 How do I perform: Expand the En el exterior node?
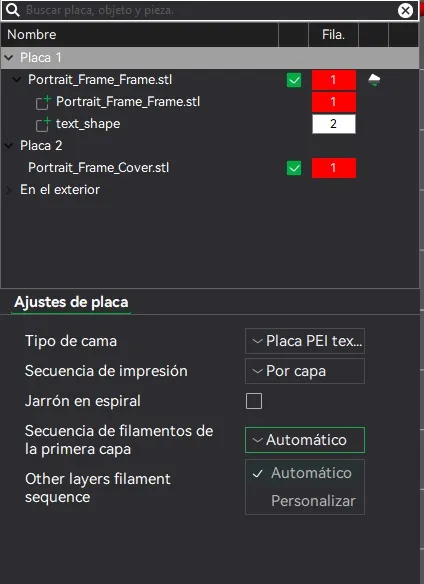click(9, 190)
